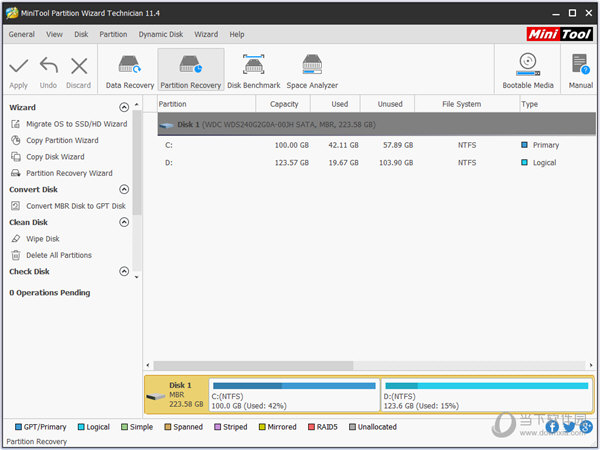Click the Copy Disk Wizard icon
This screenshot has height=450, width=600.
tap(16, 157)
